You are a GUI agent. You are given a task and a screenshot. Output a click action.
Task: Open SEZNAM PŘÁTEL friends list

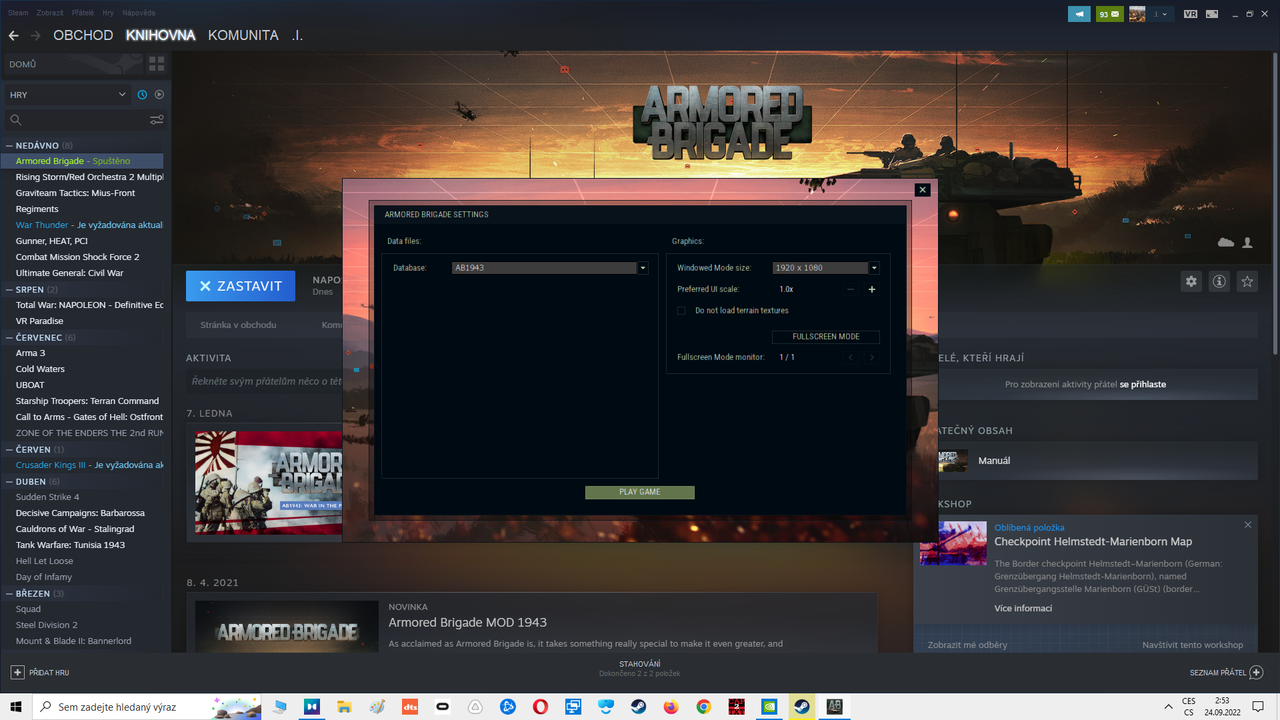[x=1226, y=672]
